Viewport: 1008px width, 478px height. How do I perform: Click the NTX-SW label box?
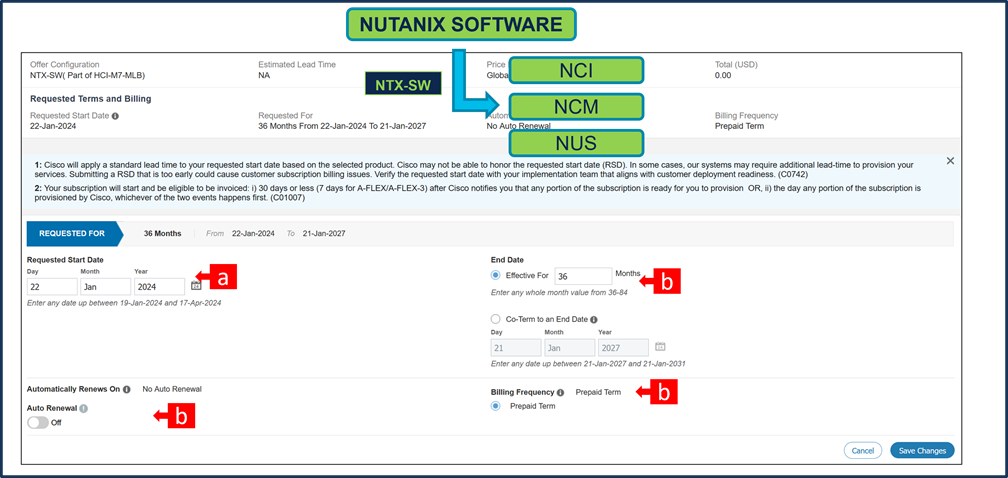(x=404, y=84)
